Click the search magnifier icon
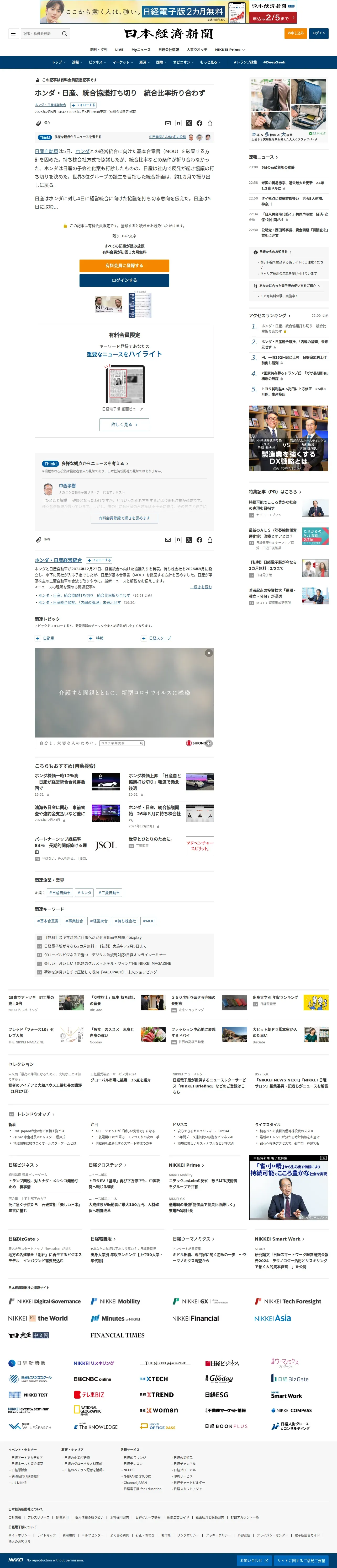337x1568 pixels. [65, 34]
